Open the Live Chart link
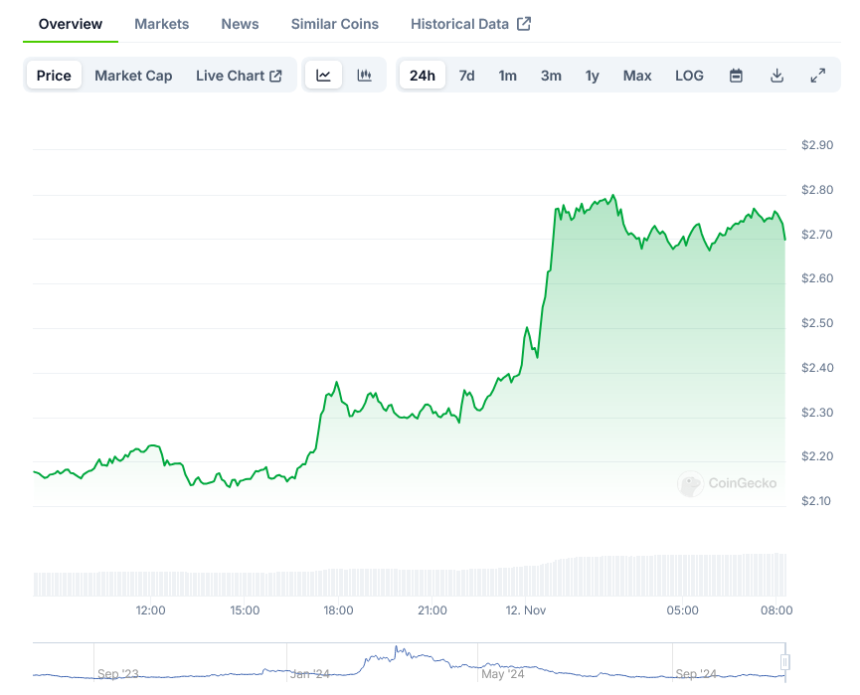Viewport: 860px width, 695px height. coord(239,75)
